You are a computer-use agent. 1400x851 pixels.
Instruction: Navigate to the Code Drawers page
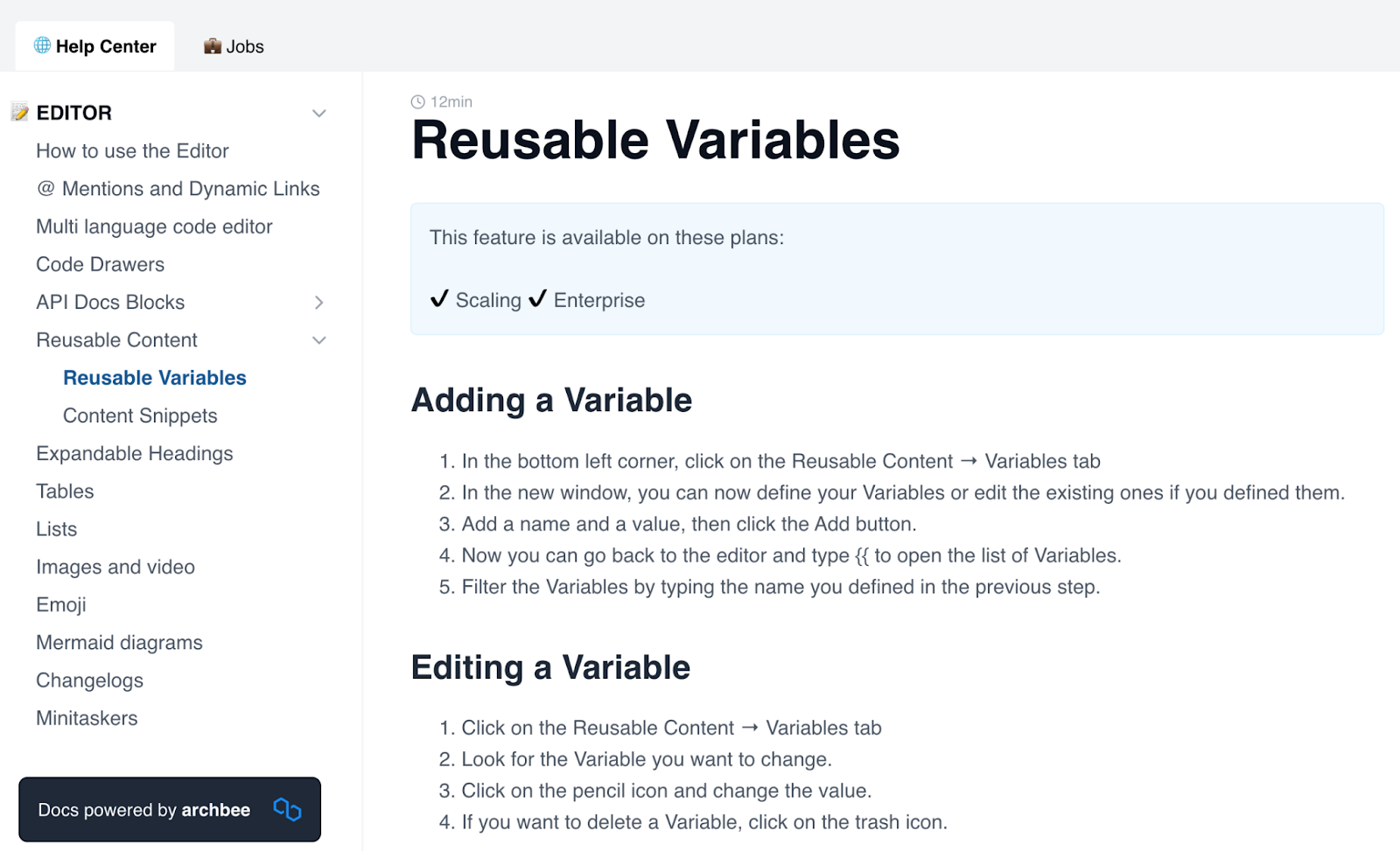[99, 264]
